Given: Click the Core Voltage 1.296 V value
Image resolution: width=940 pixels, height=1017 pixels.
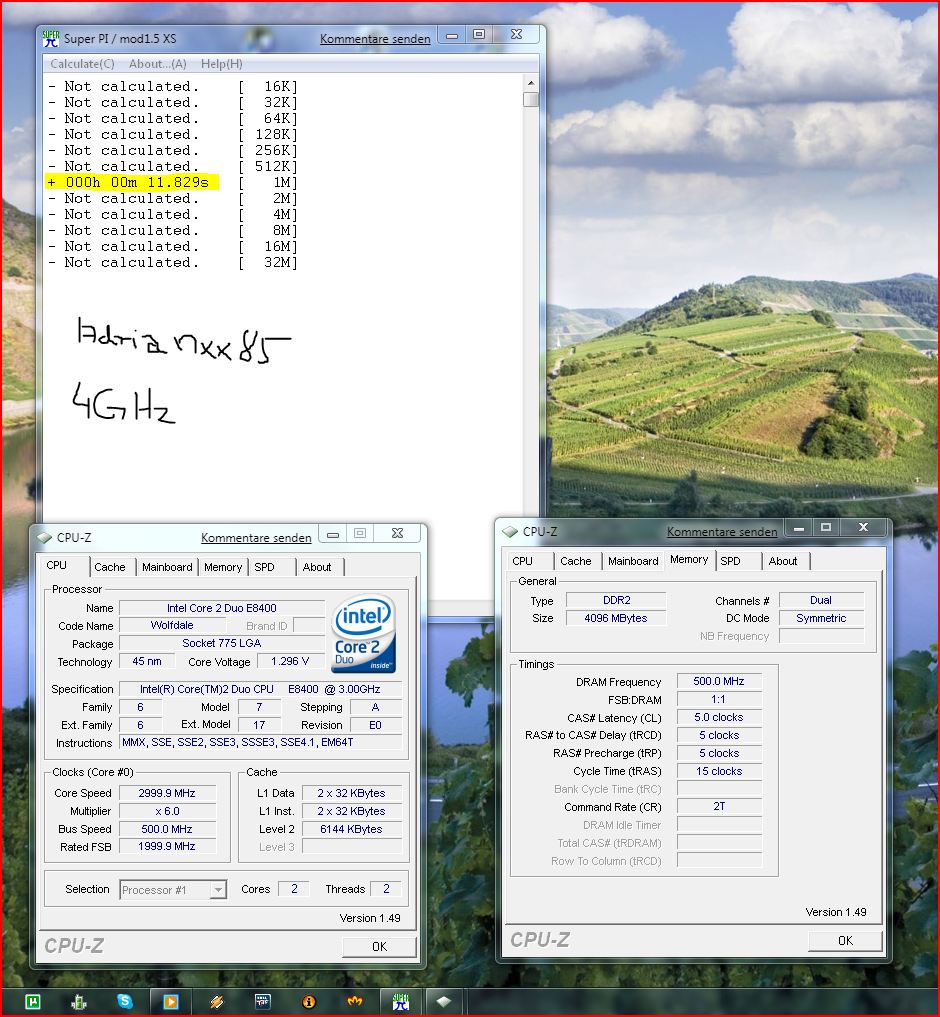Looking at the screenshot, I should tap(290, 662).
